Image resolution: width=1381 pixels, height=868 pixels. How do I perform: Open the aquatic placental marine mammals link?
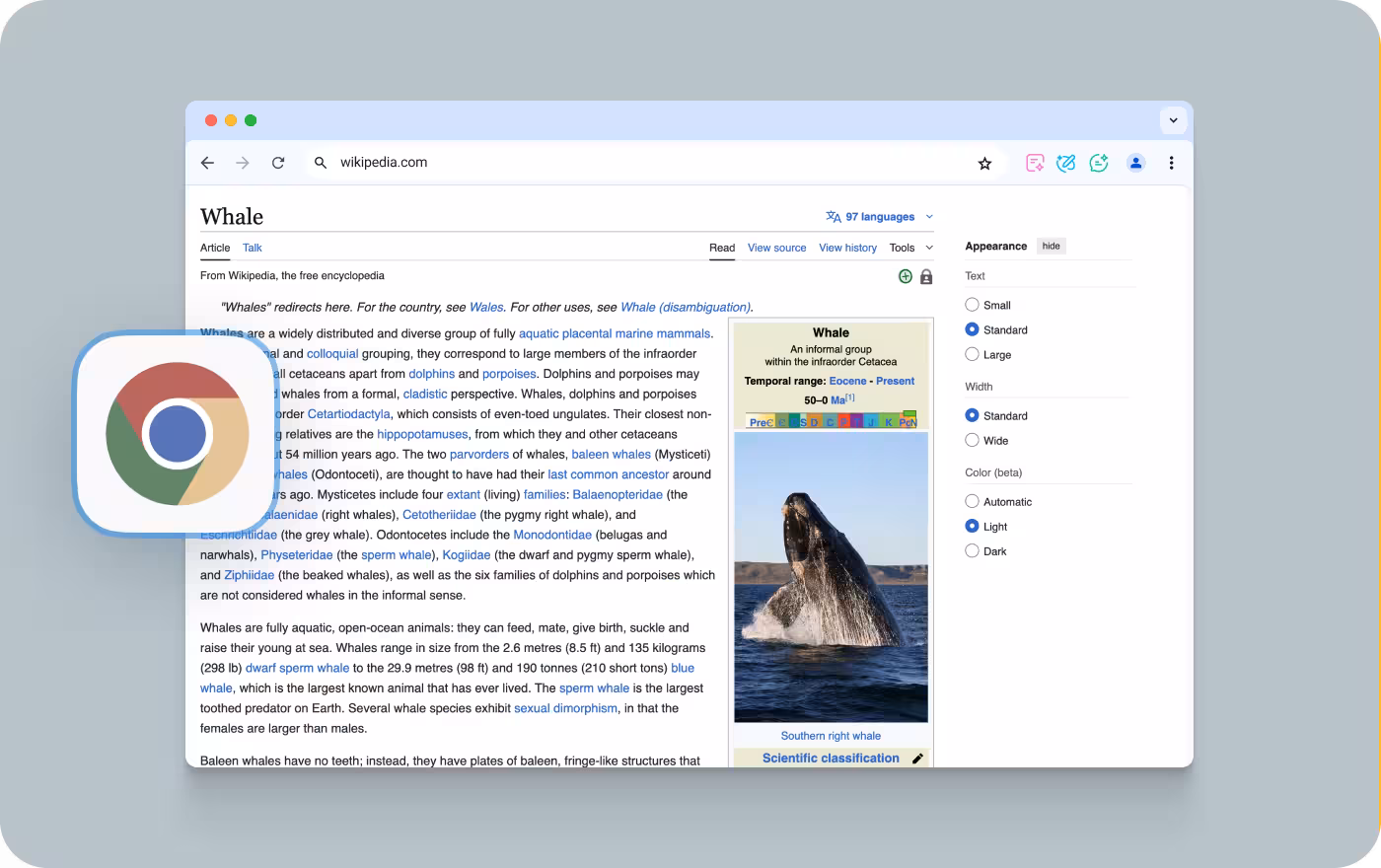[x=615, y=333]
